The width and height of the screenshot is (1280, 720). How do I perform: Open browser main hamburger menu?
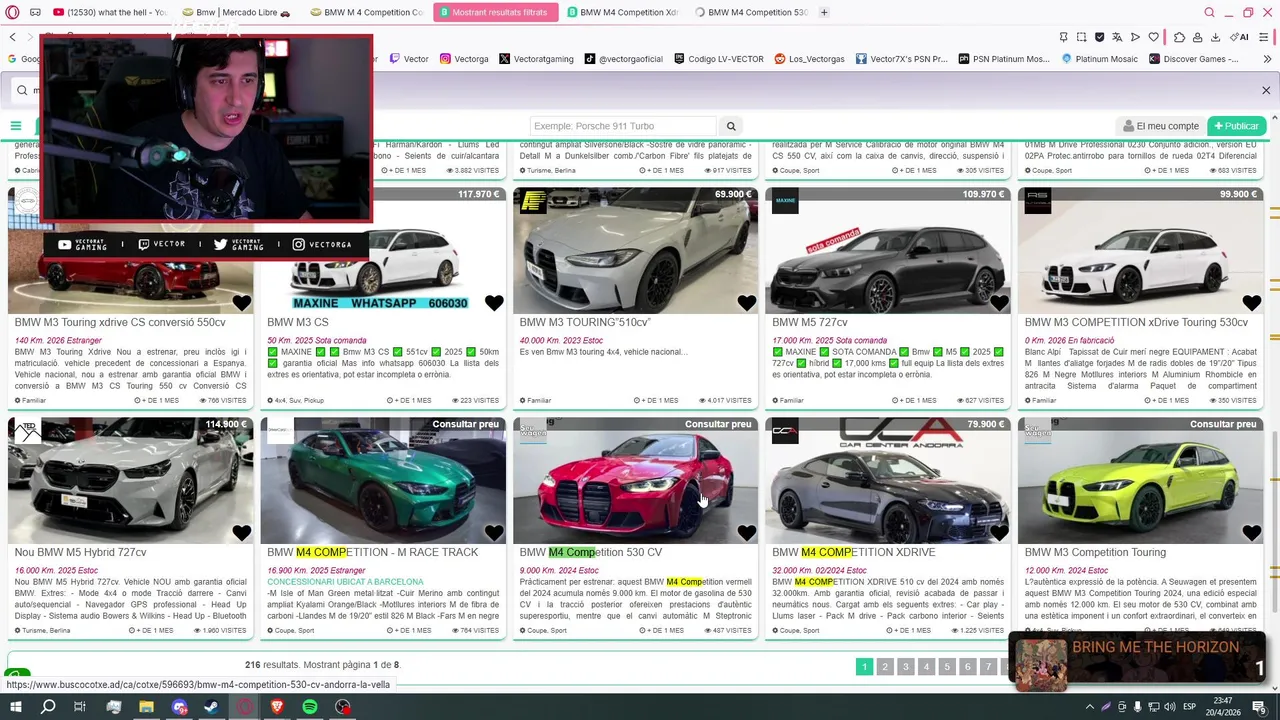click(x=1264, y=37)
